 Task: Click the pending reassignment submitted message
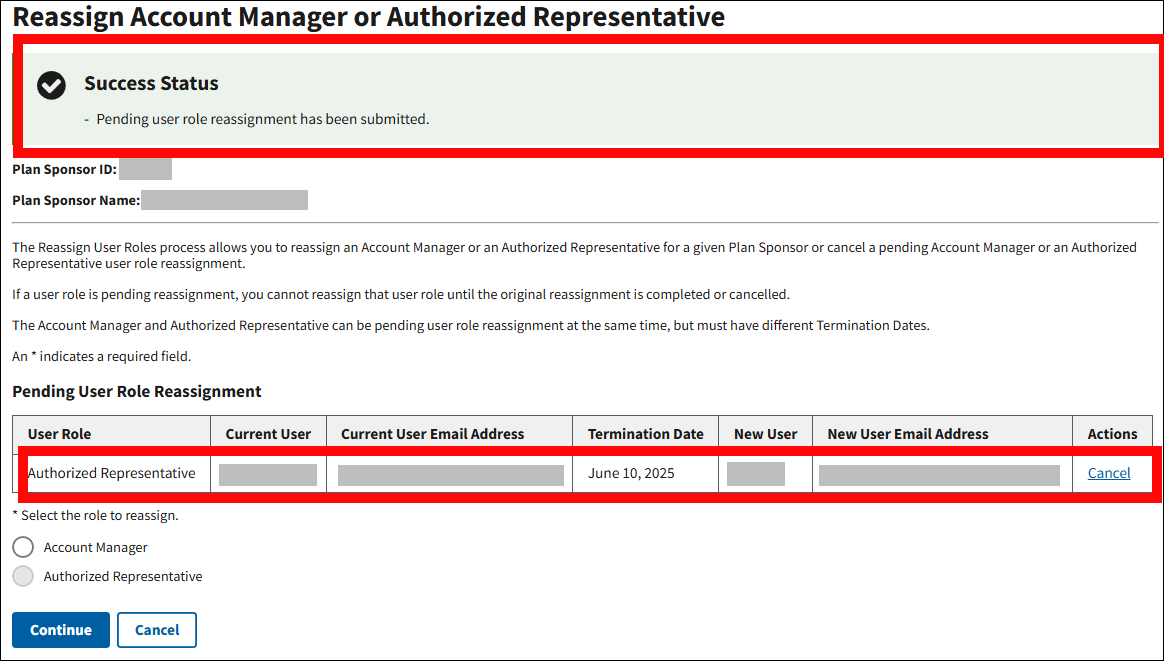262,119
